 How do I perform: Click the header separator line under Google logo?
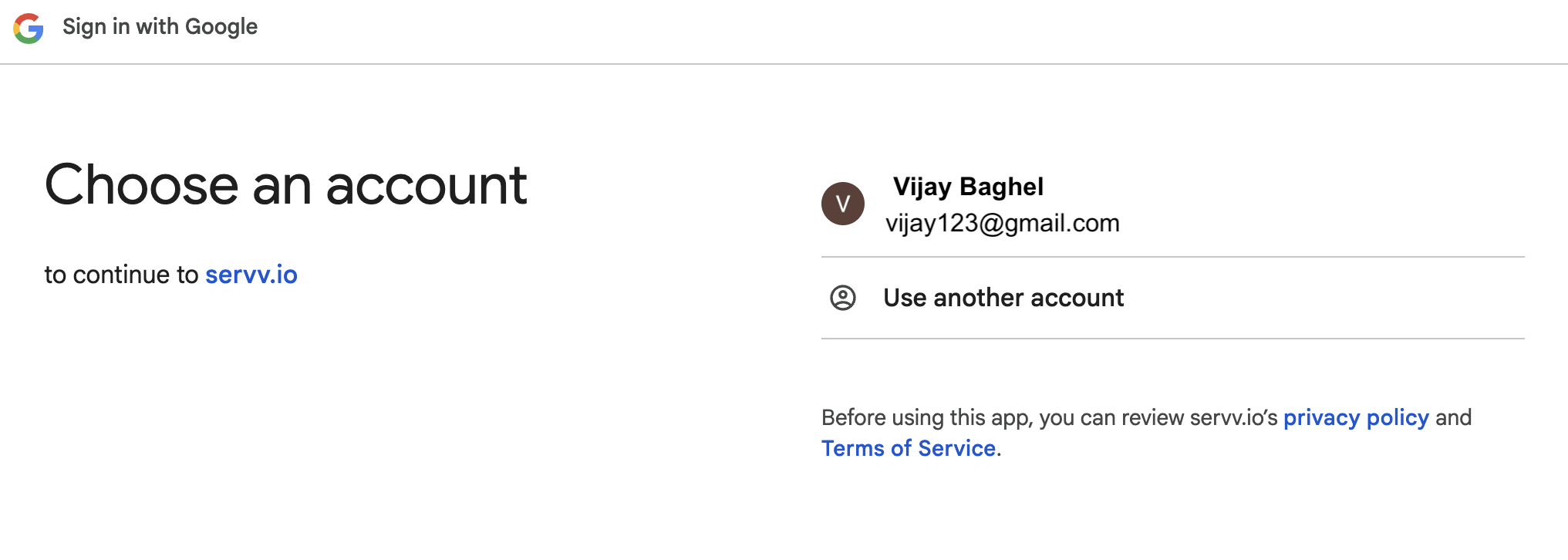click(x=784, y=64)
